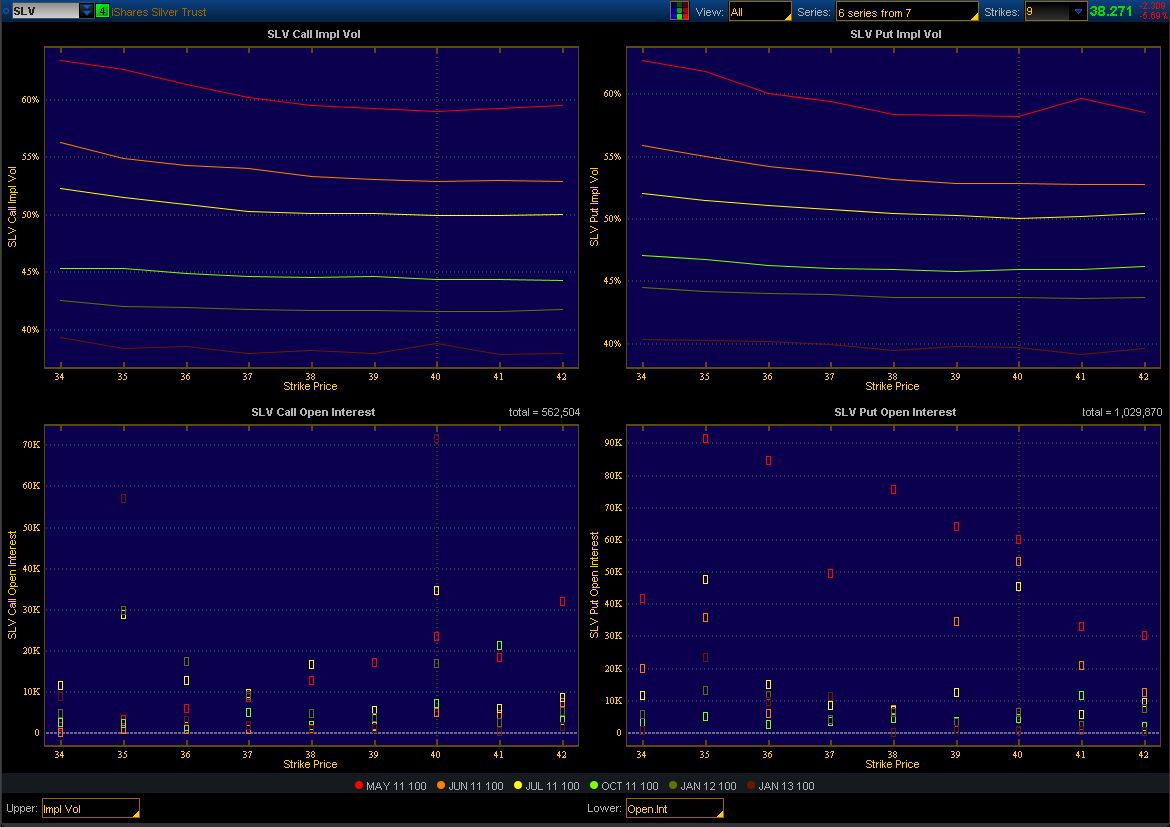Click the brown call open interest marker near 70K at strike 40
The height and width of the screenshot is (827, 1170).
437,439
